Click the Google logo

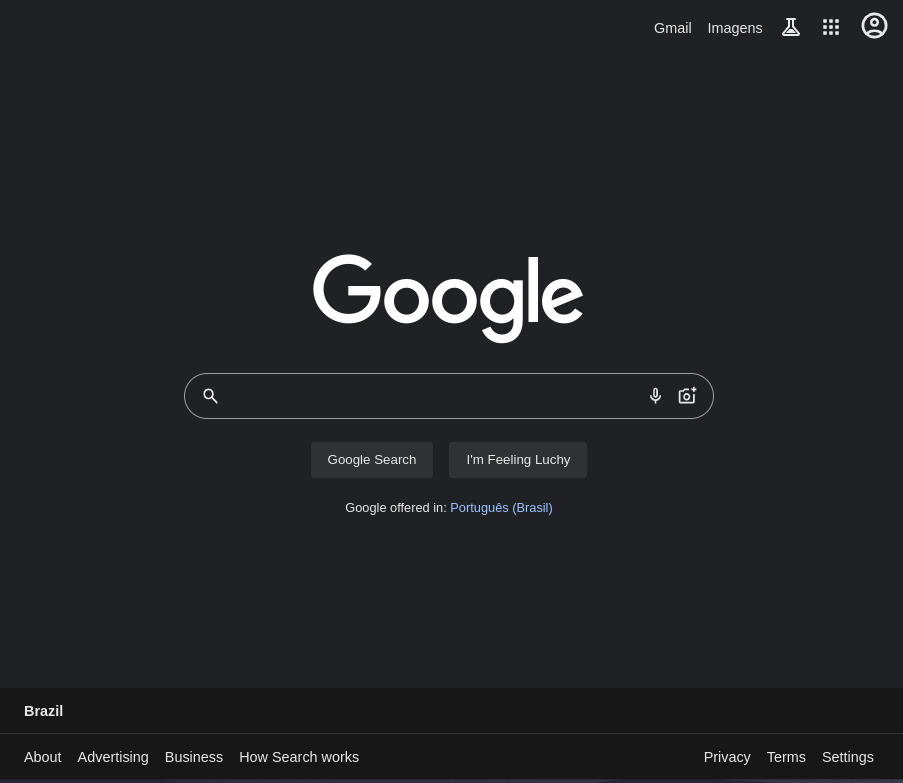click(x=448, y=299)
